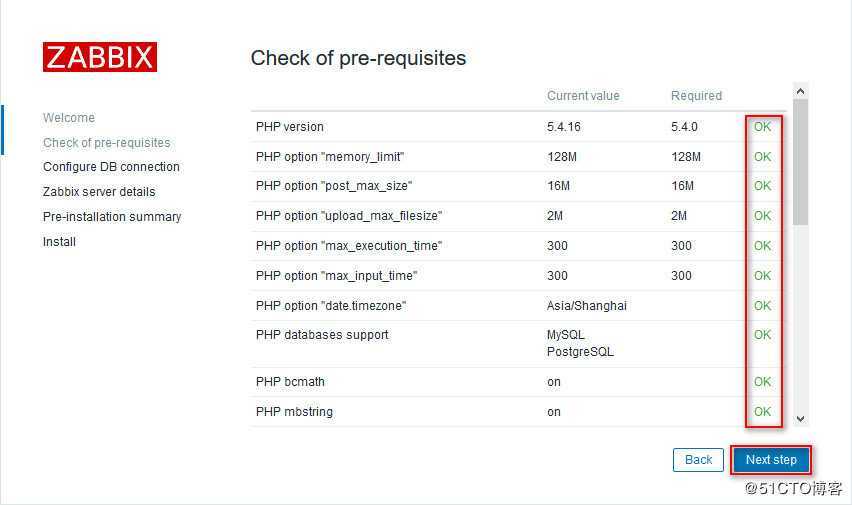Click the Current value column header

click(x=583, y=96)
